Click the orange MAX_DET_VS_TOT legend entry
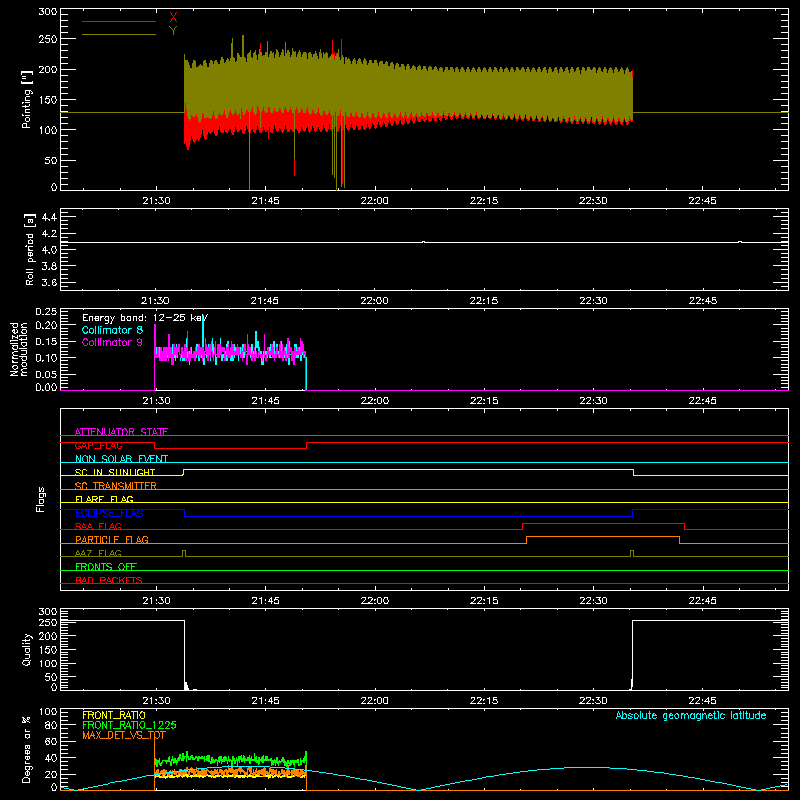This screenshot has width=800, height=800. tap(123, 735)
